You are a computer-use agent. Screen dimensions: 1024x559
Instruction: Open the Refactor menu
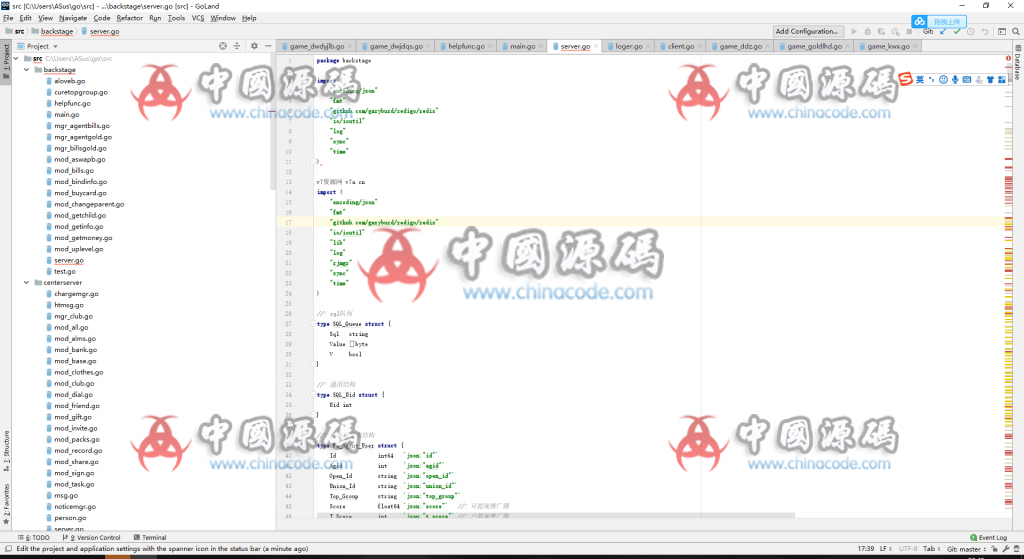[x=129, y=18]
